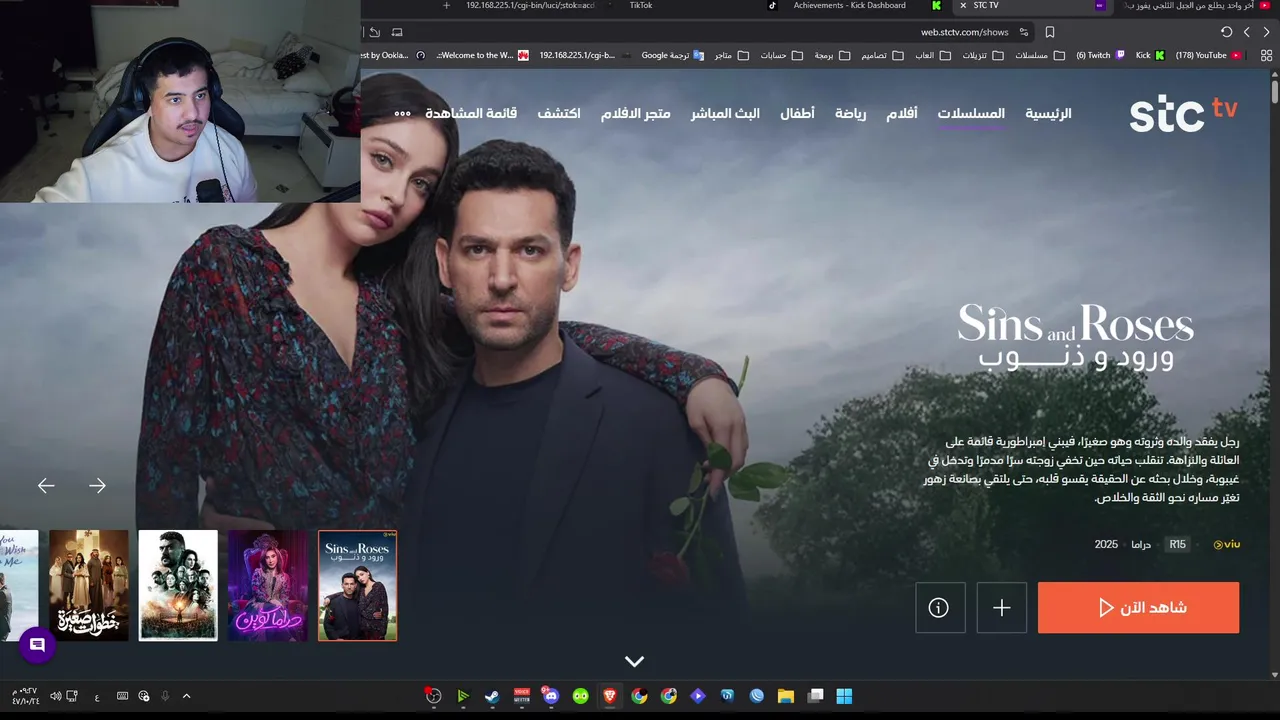The image size is (1280, 720).
Task: Open the YouTube bookmark
Action: (x=1208, y=55)
